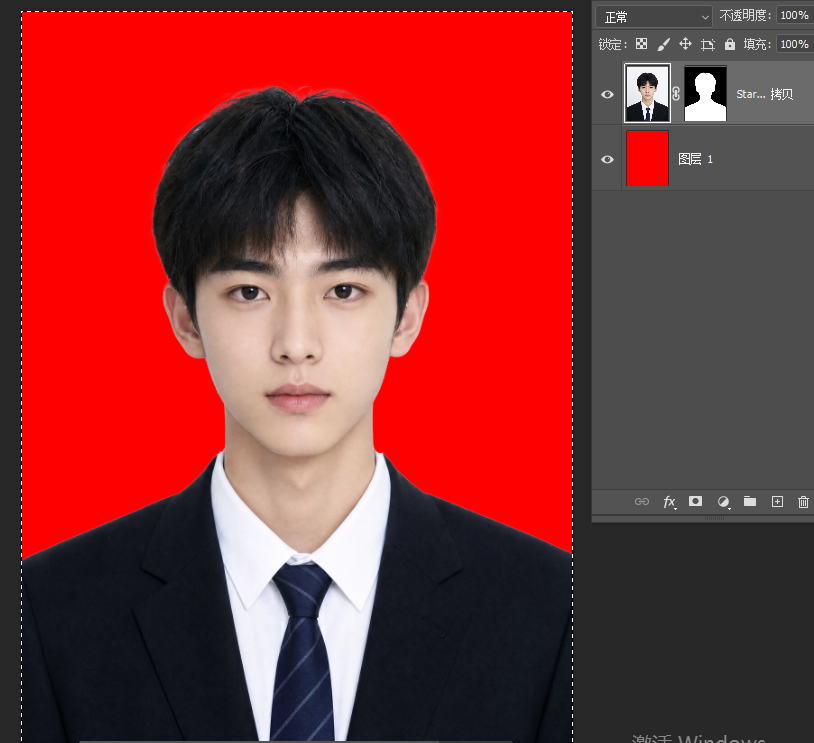814x743 pixels.
Task: Add a layer style with fx
Action: point(670,502)
